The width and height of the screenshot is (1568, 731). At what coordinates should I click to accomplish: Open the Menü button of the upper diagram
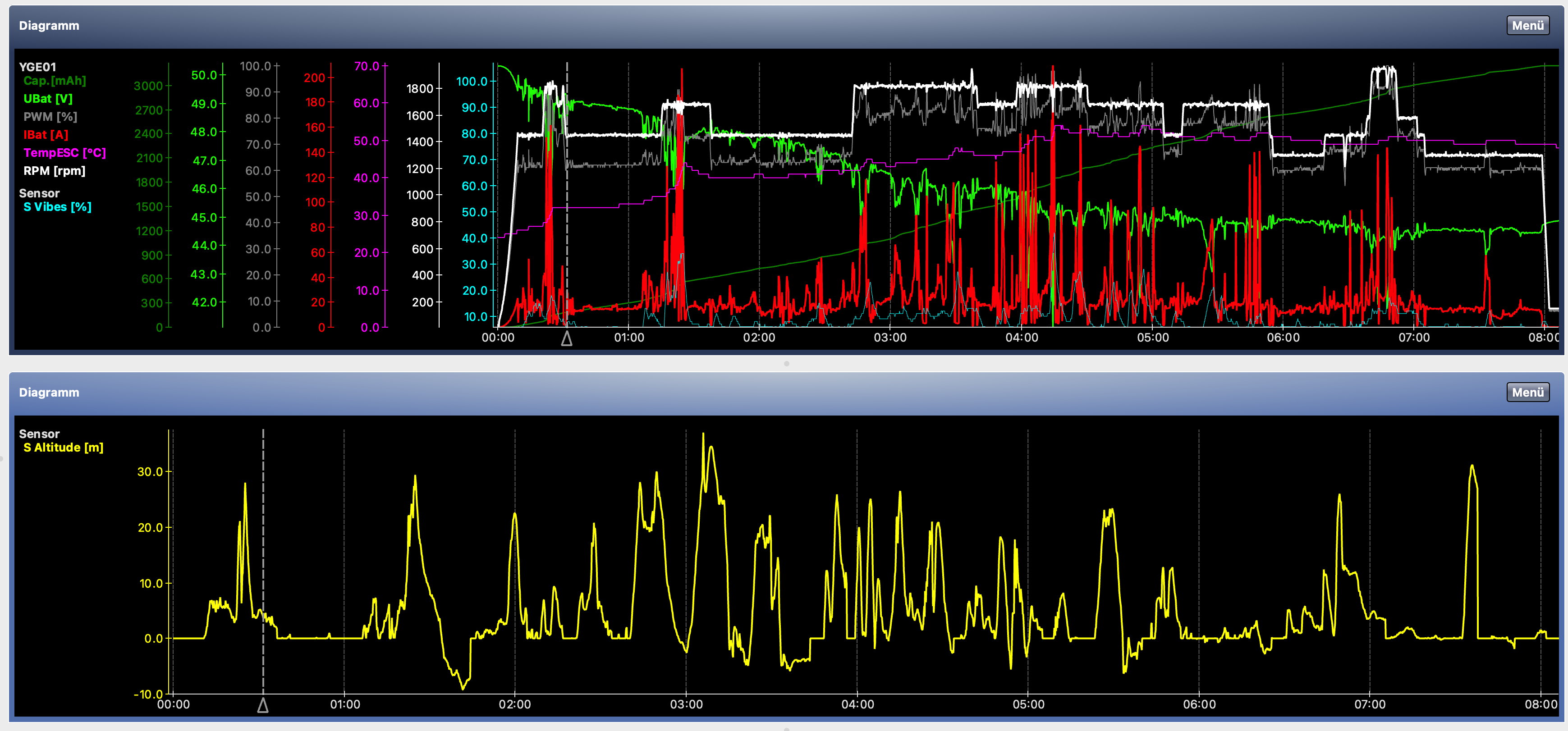[x=1527, y=26]
